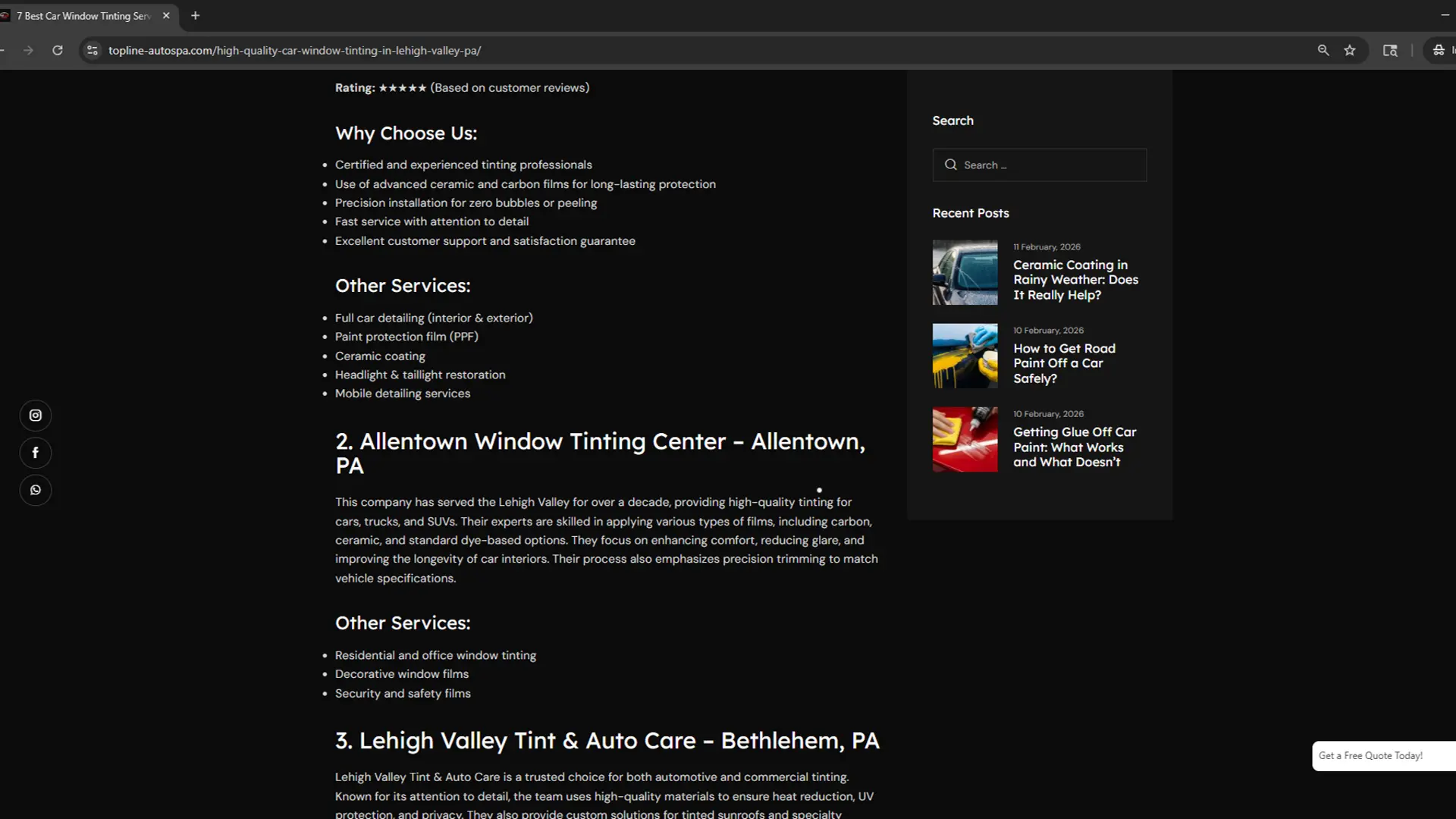Open the side panel search icon
The height and width of the screenshot is (819, 1456).
pos(1390,50)
